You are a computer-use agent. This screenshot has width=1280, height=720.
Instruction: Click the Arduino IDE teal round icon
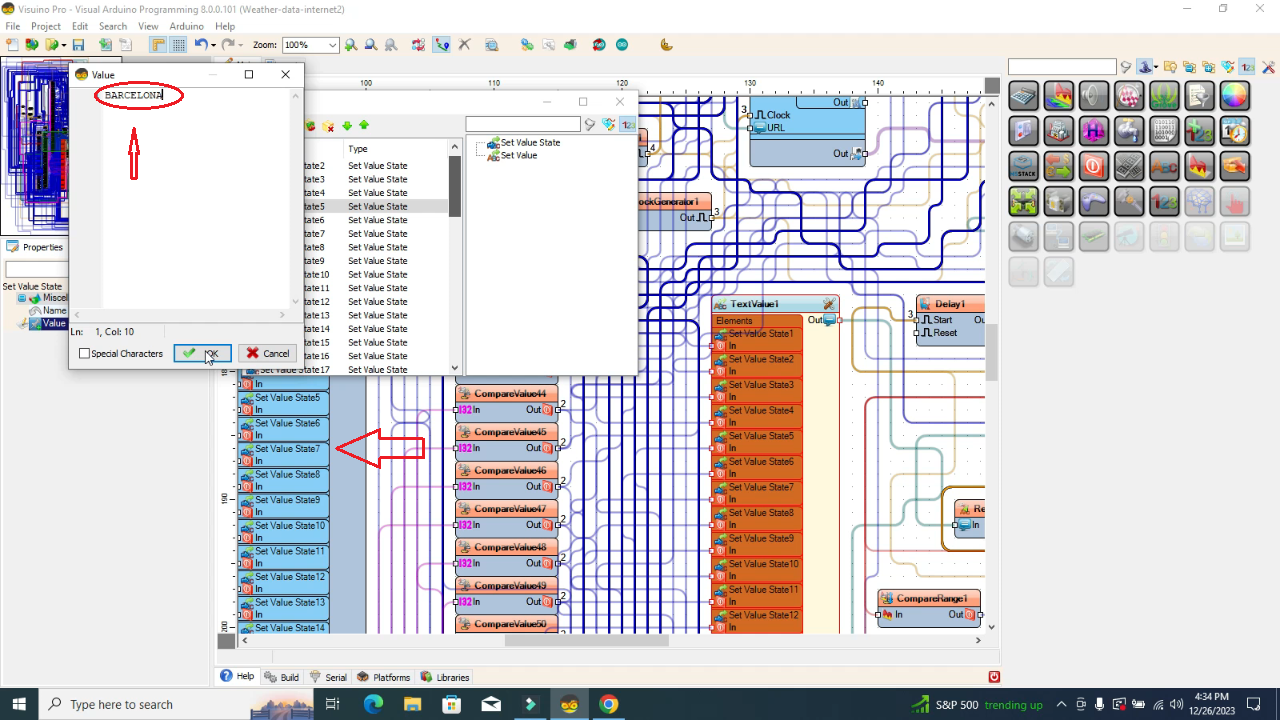coord(622,45)
